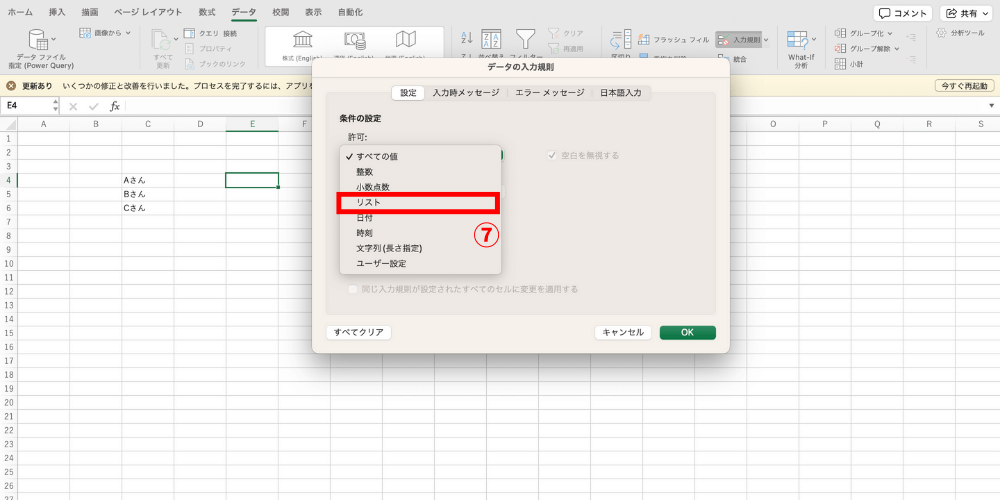Select the 設定 tab in the dialog
The width and height of the screenshot is (1000, 500).
point(408,93)
